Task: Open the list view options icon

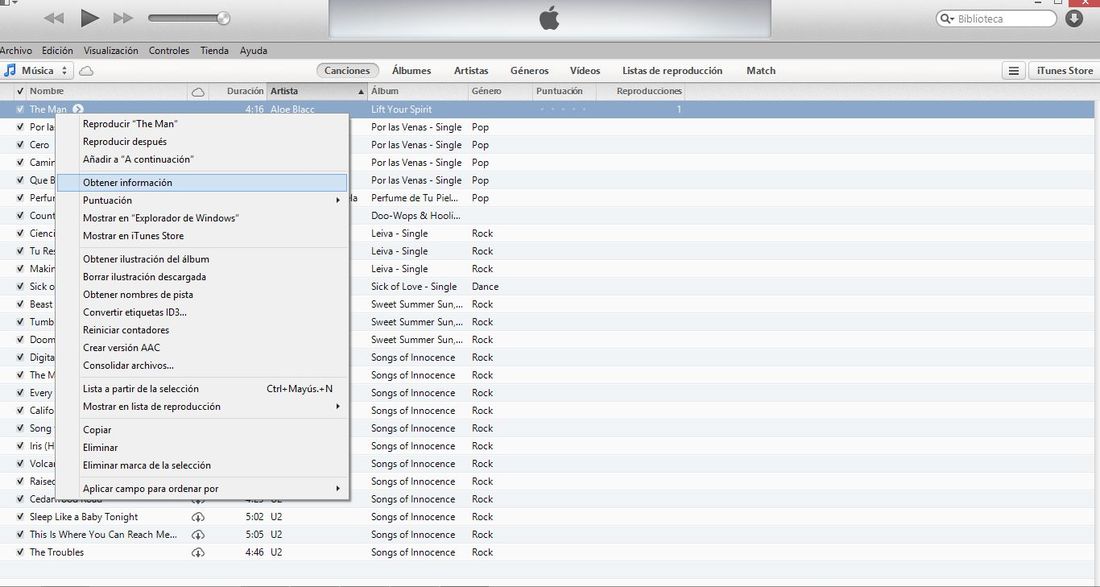Action: (1013, 70)
